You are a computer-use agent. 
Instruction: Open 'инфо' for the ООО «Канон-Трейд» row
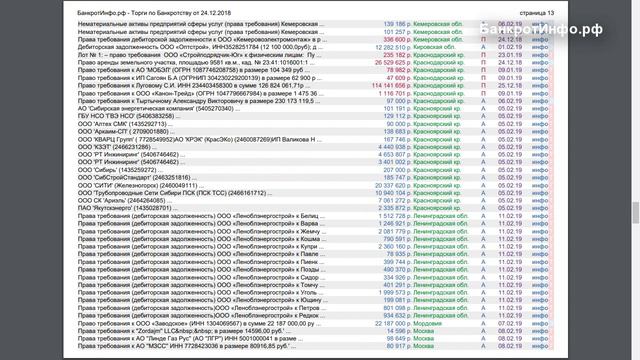tap(540, 93)
